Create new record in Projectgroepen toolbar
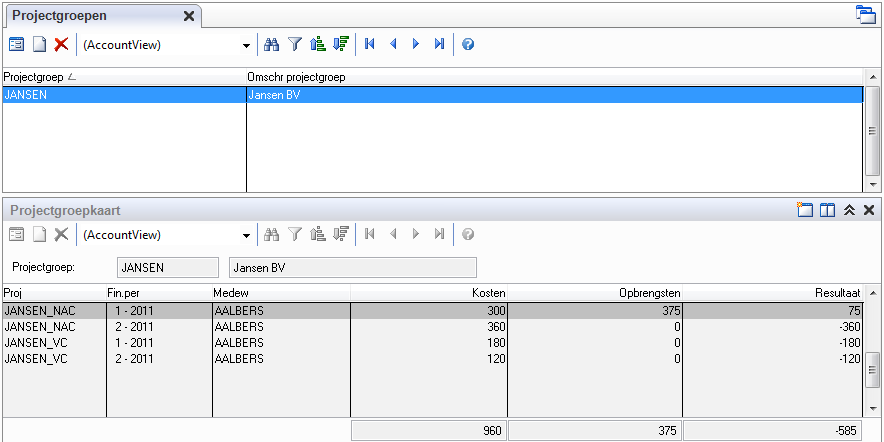Viewport: 884px width, 442px height. pyautogui.click(x=39, y=45)
